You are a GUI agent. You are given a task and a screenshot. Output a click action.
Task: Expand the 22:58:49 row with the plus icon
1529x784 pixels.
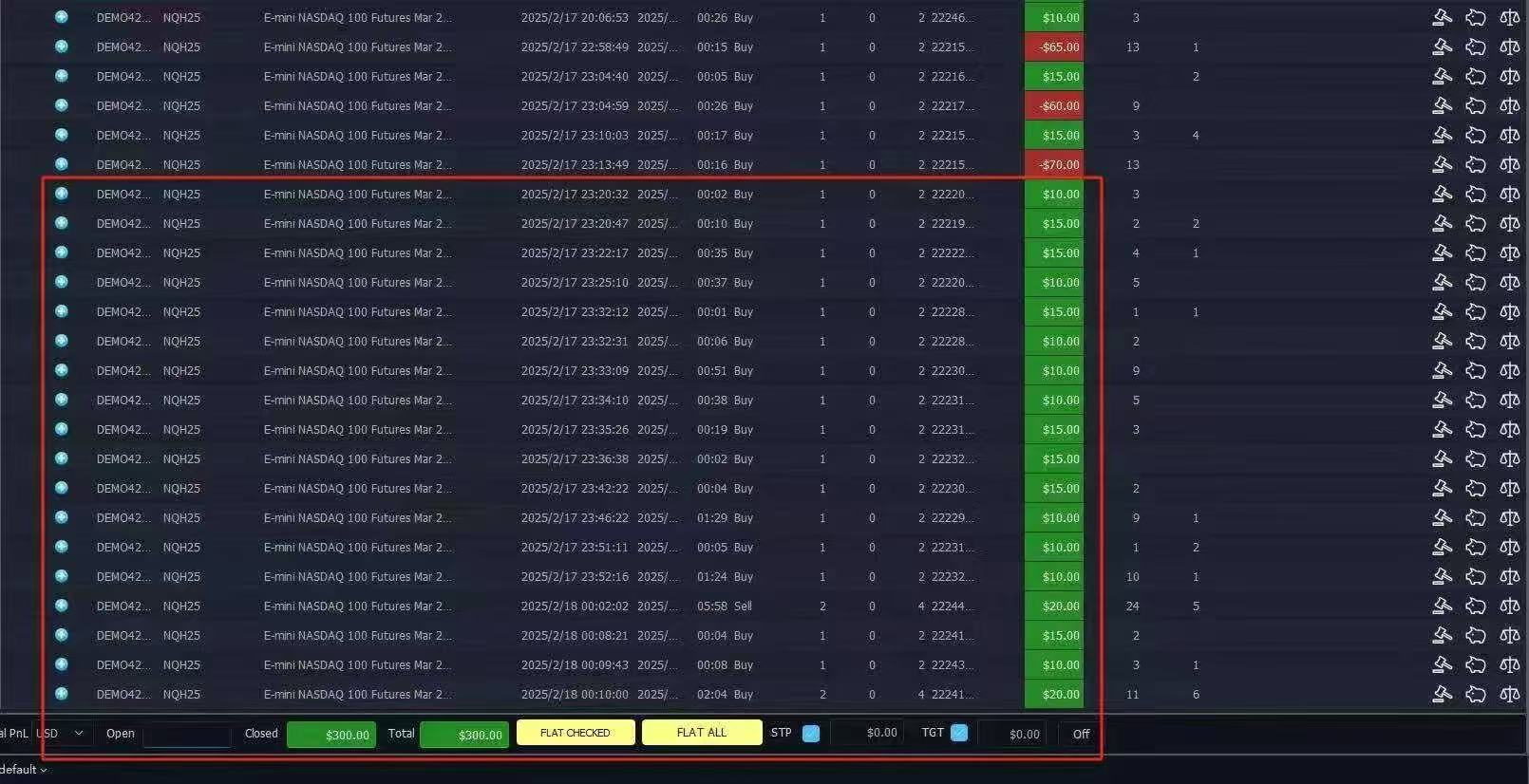62,47
